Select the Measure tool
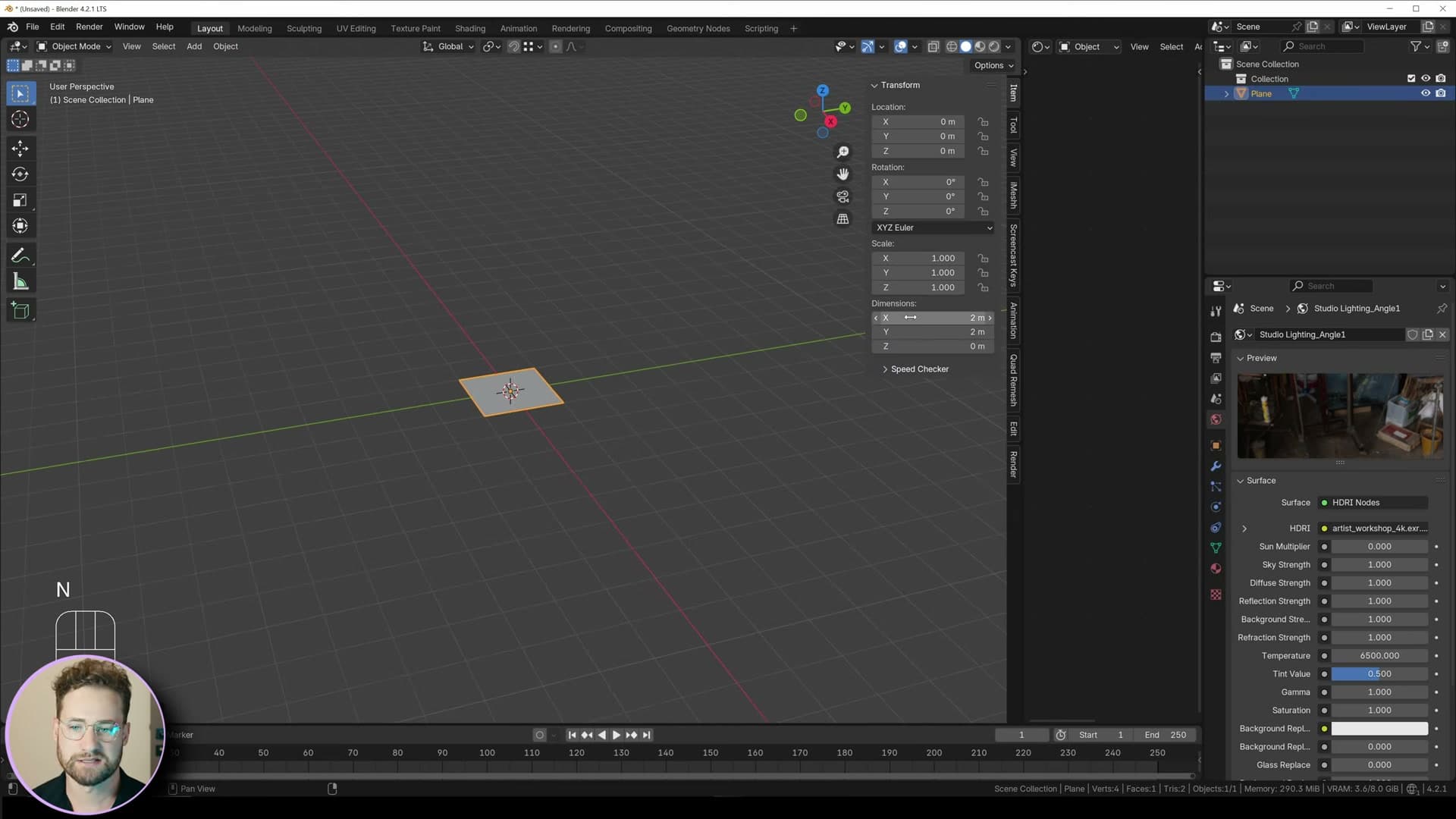Viewport: 1456px width, 819px height. (20, 282)
